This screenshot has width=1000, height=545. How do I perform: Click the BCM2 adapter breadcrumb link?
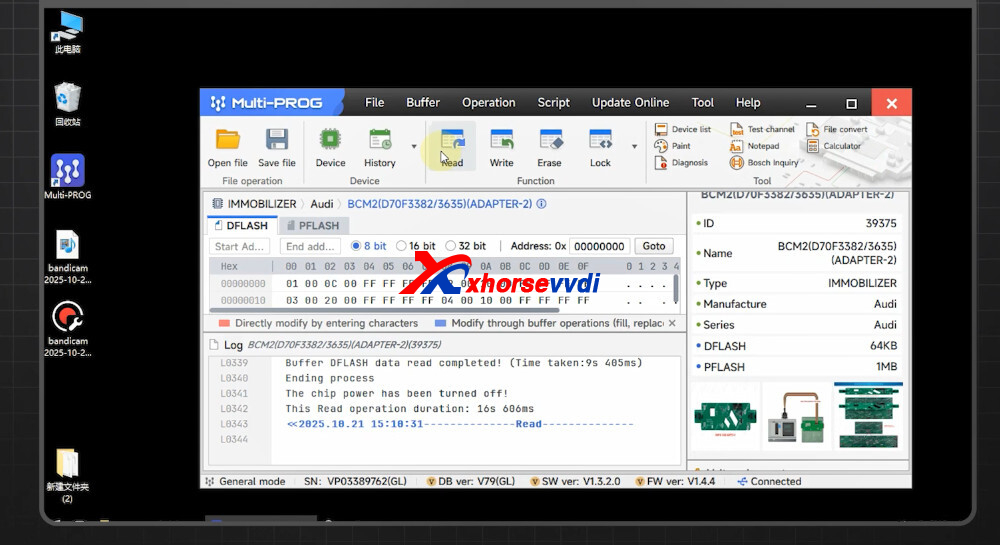coord(439,204)
